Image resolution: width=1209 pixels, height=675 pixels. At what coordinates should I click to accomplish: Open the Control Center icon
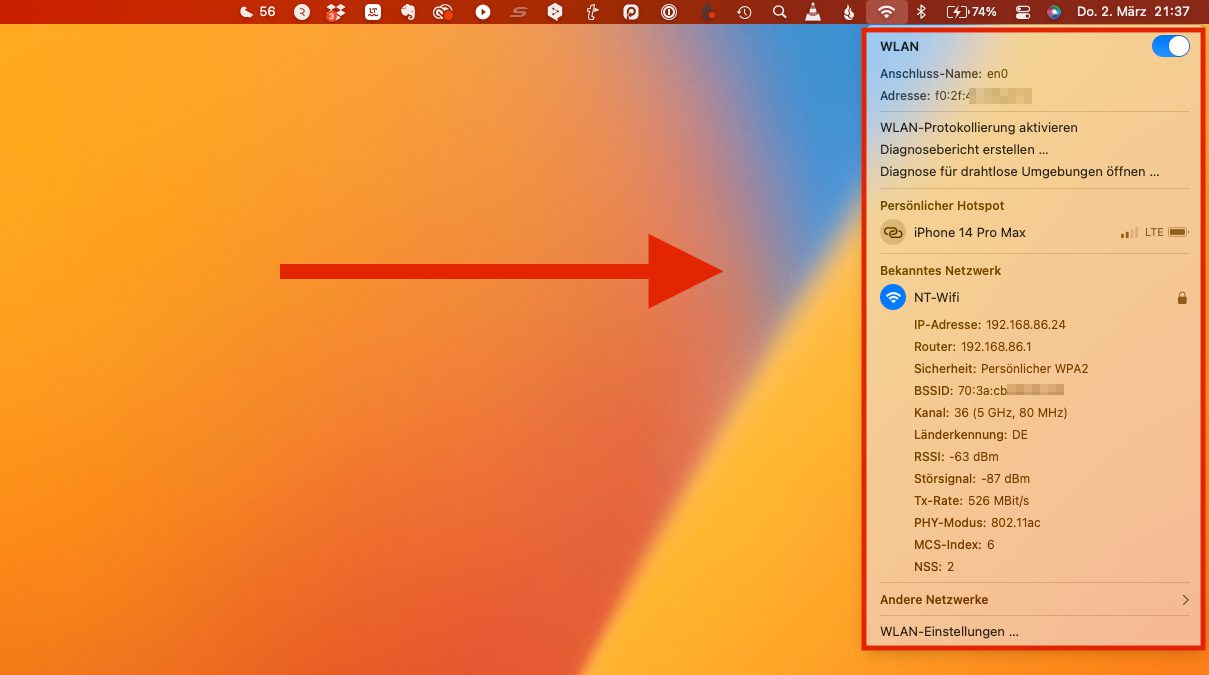pyautogui.click(x=1022, y=12)
